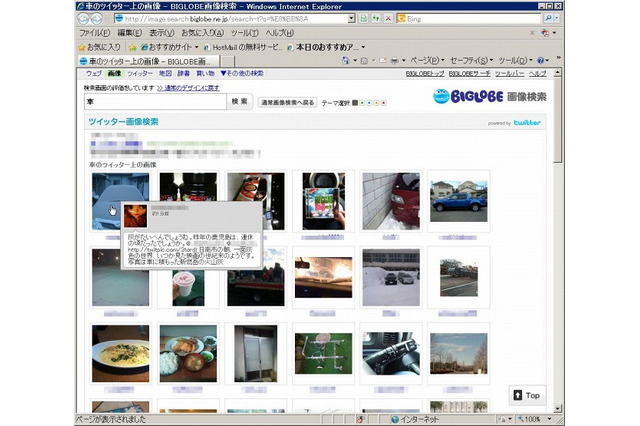The width and height of the screenshot is (640, 426).
Task: Click the browser Forward arrow button
Action: tap(96, 19)
